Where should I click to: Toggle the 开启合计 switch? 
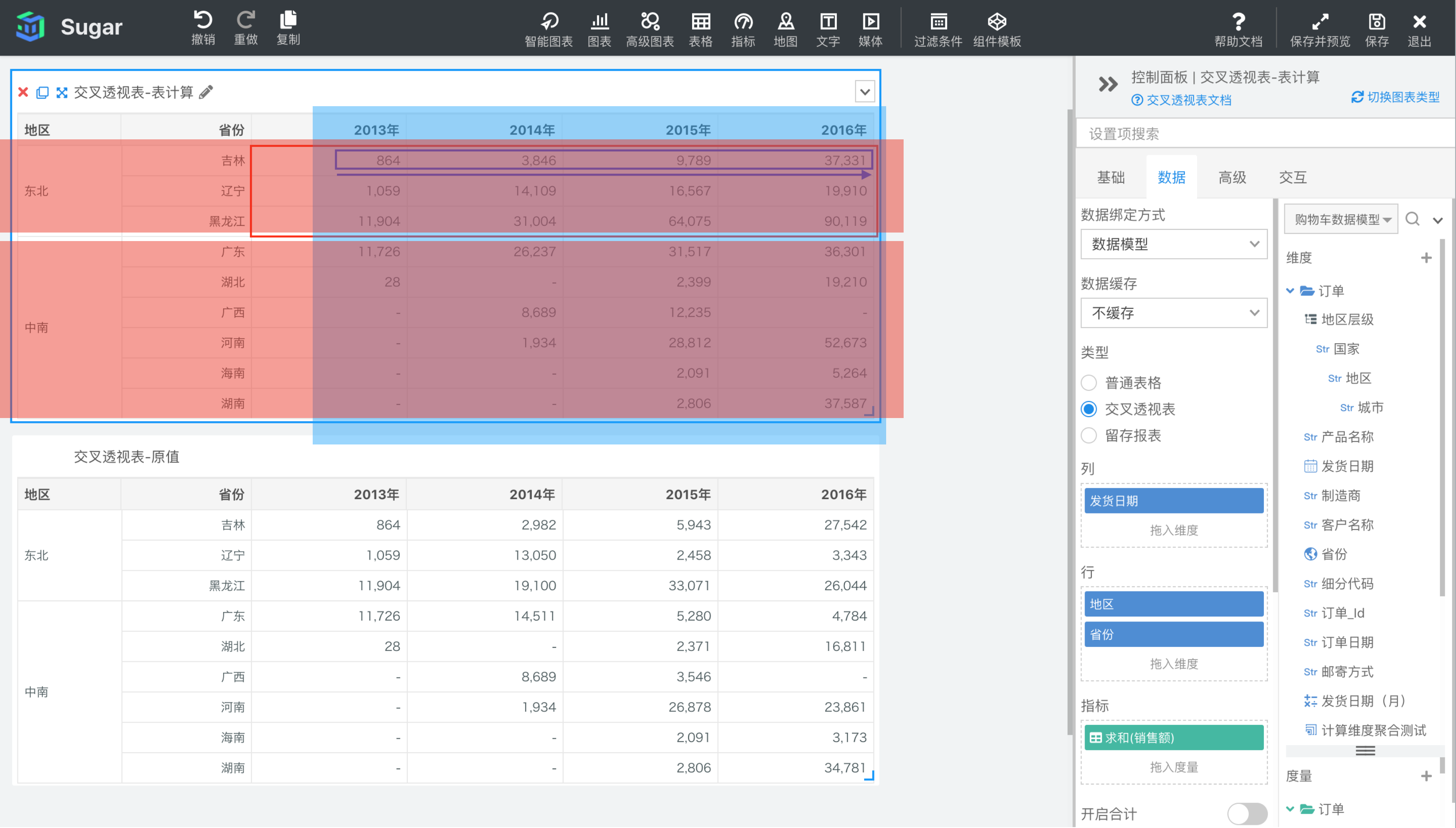1247,814
